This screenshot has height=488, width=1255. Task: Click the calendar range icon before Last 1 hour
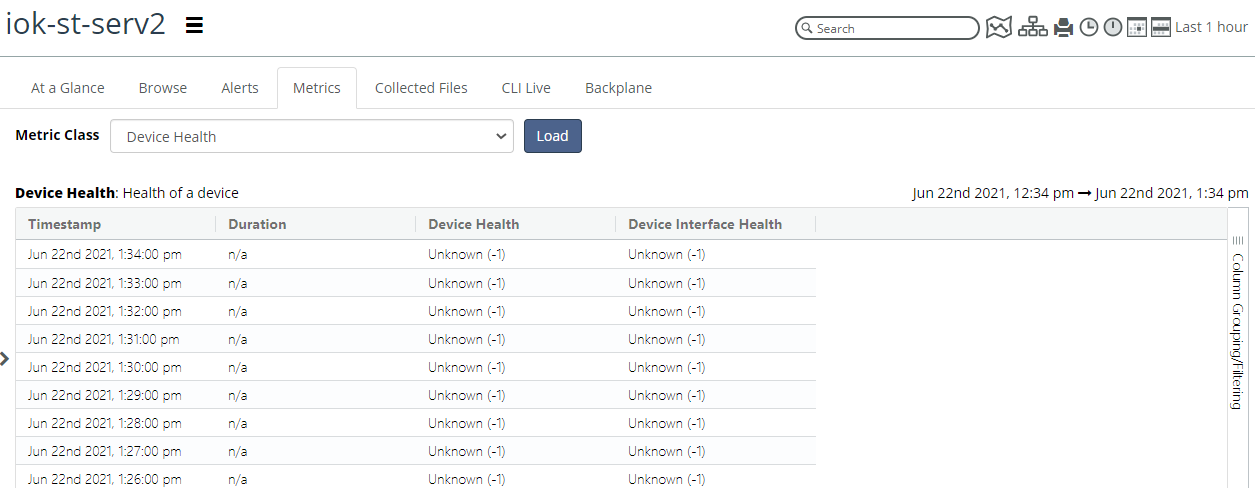[x=1161, y=27]
